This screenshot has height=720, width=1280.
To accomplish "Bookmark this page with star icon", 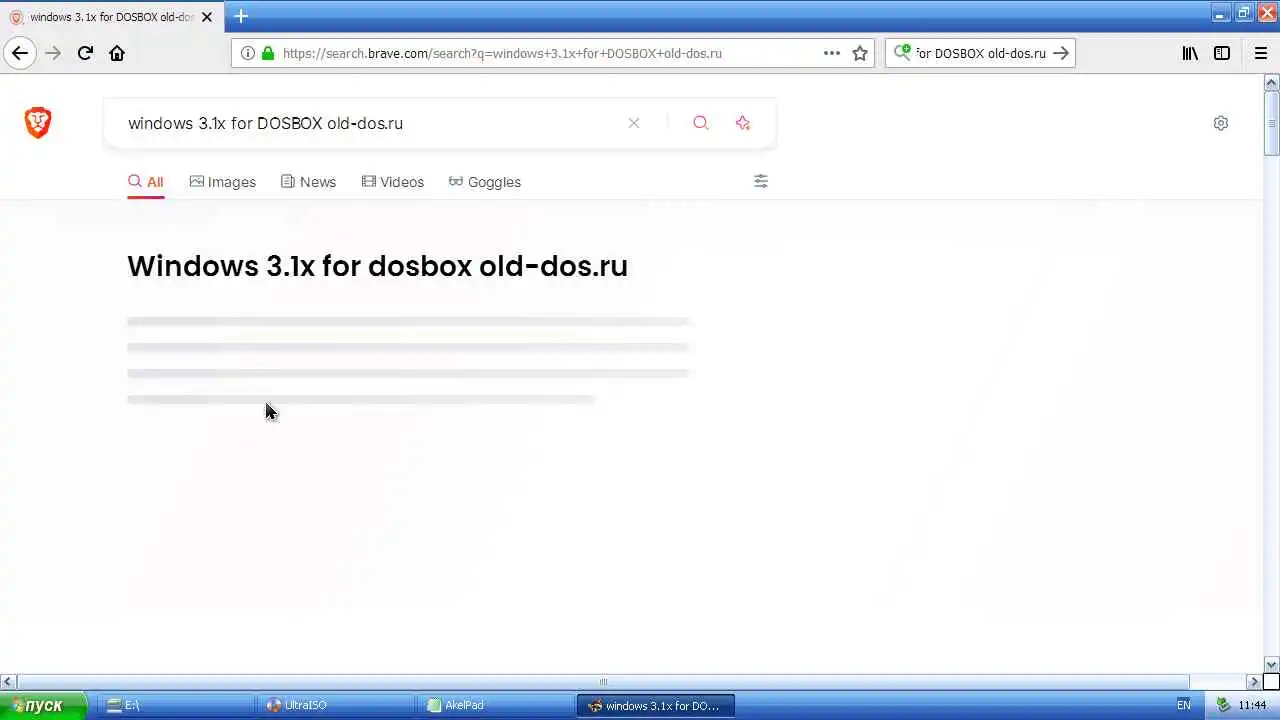I will (860, 53).
